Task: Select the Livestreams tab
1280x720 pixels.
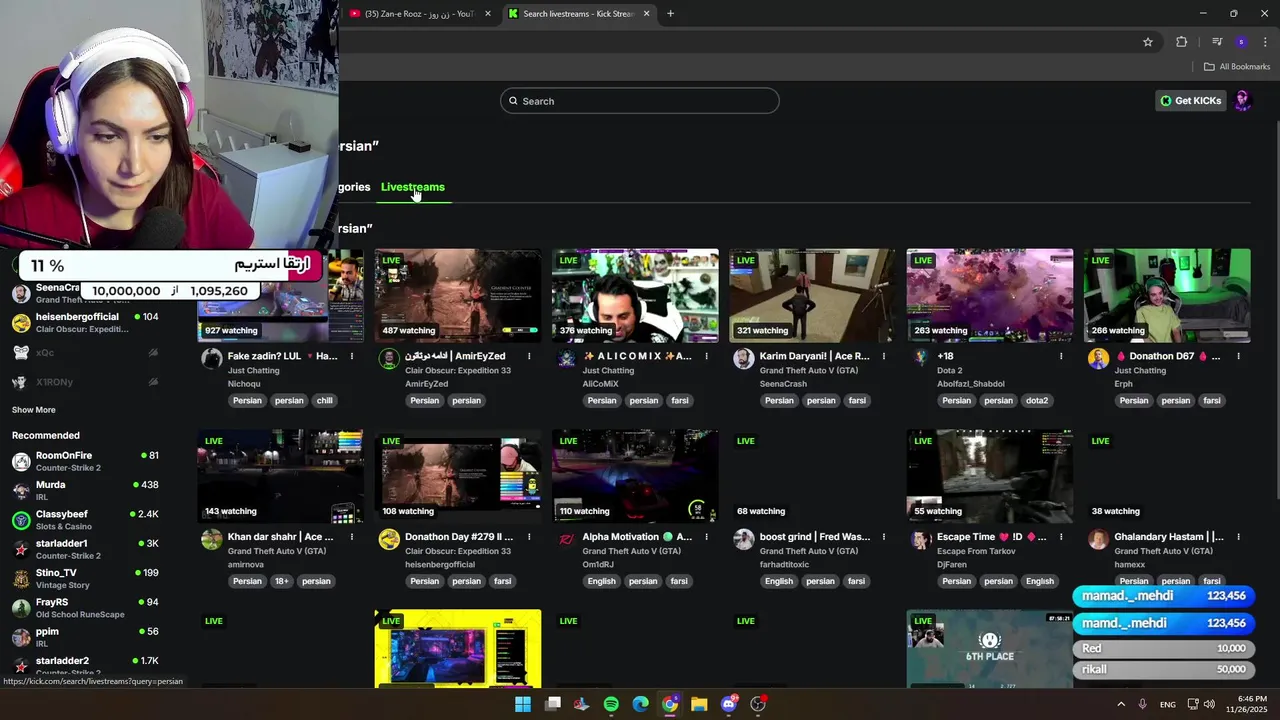Action: coord(412,187)
